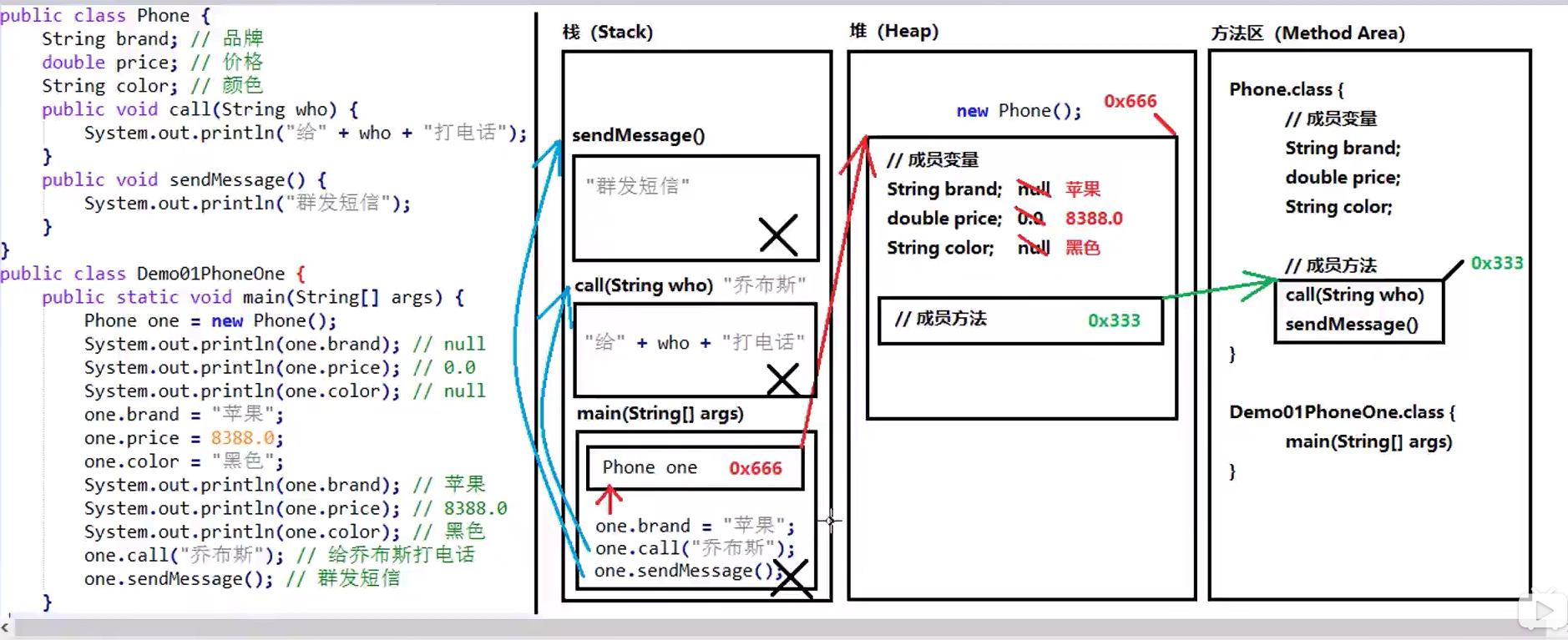Click the crossed-out null next to String brand

point(1033,189)
